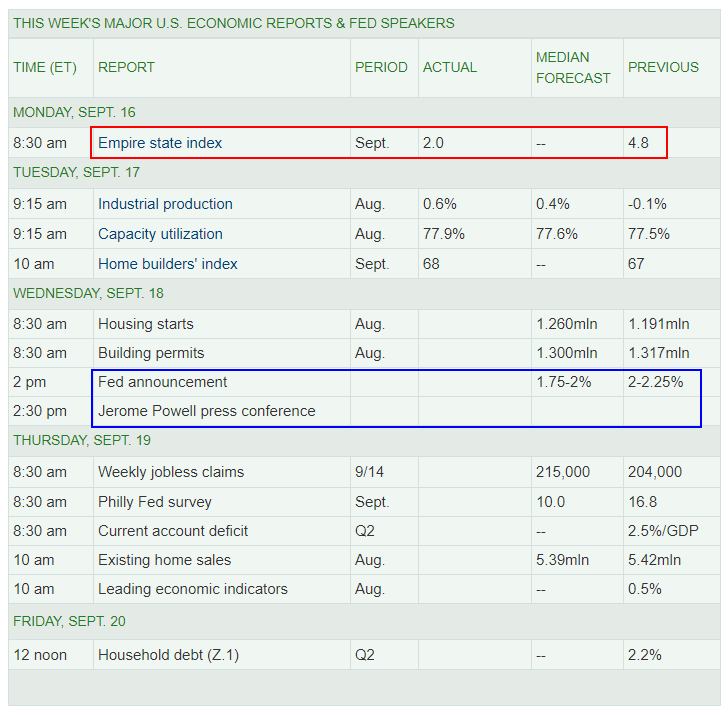Click jobless claims previous 204,000
This screenshot has height=715, width=728.
[x=655, y=472]
